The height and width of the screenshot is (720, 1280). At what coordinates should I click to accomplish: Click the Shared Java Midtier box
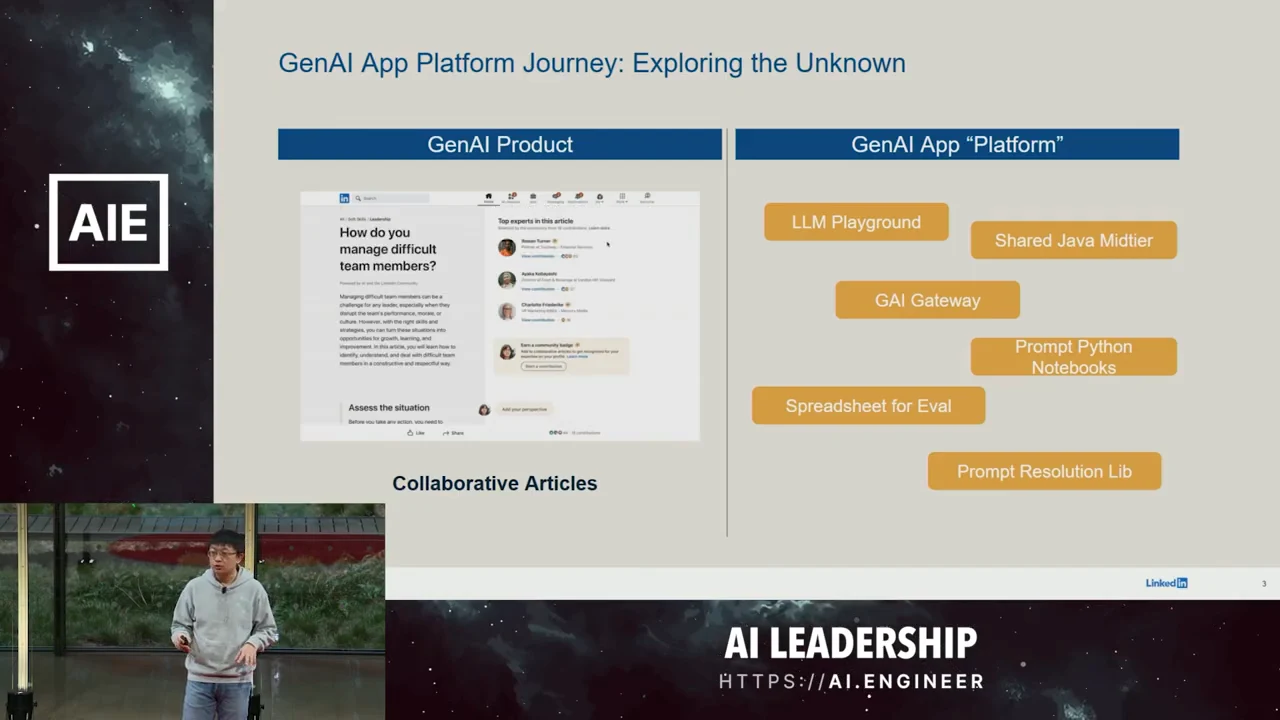pos(1074,240)
